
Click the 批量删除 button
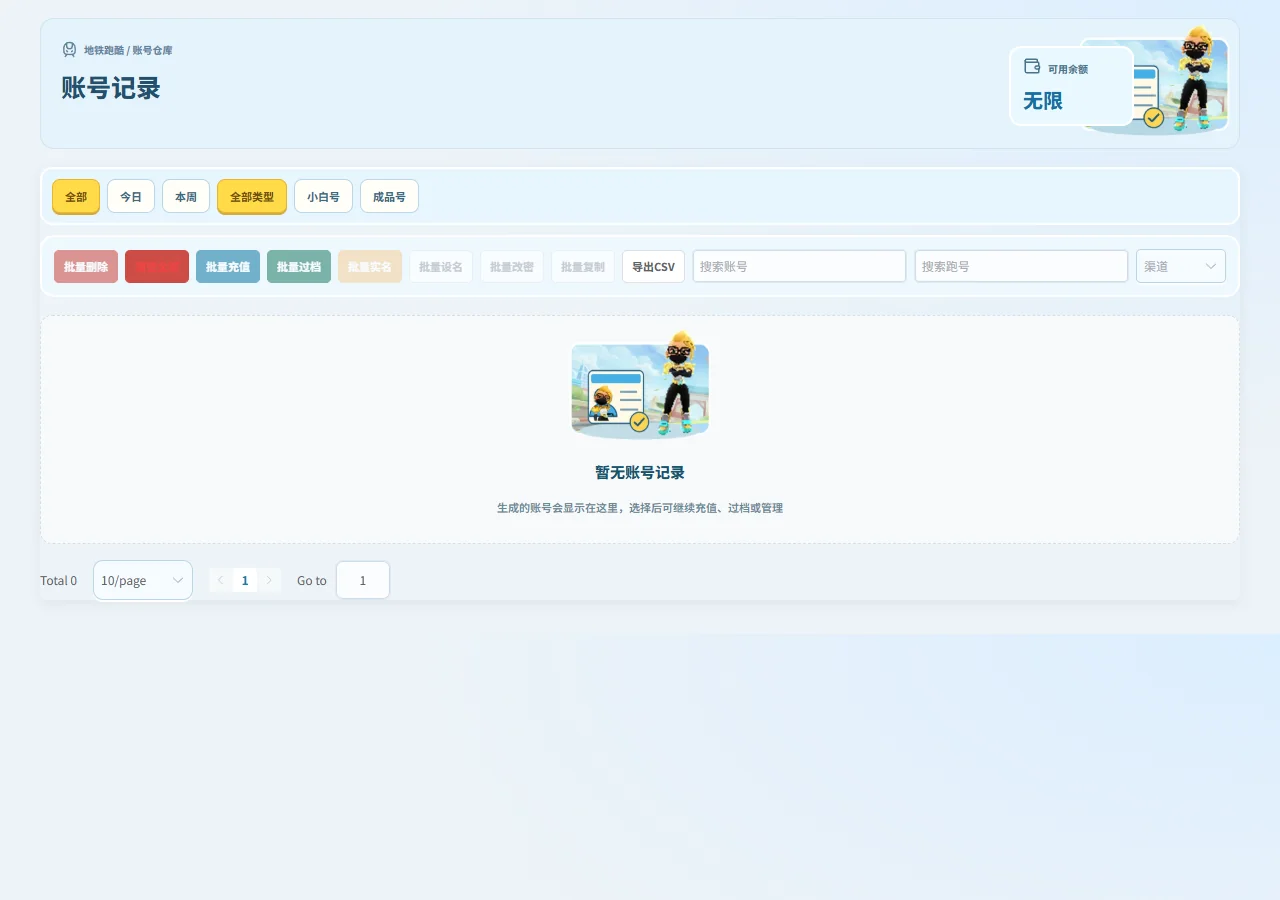click(86, 266)
